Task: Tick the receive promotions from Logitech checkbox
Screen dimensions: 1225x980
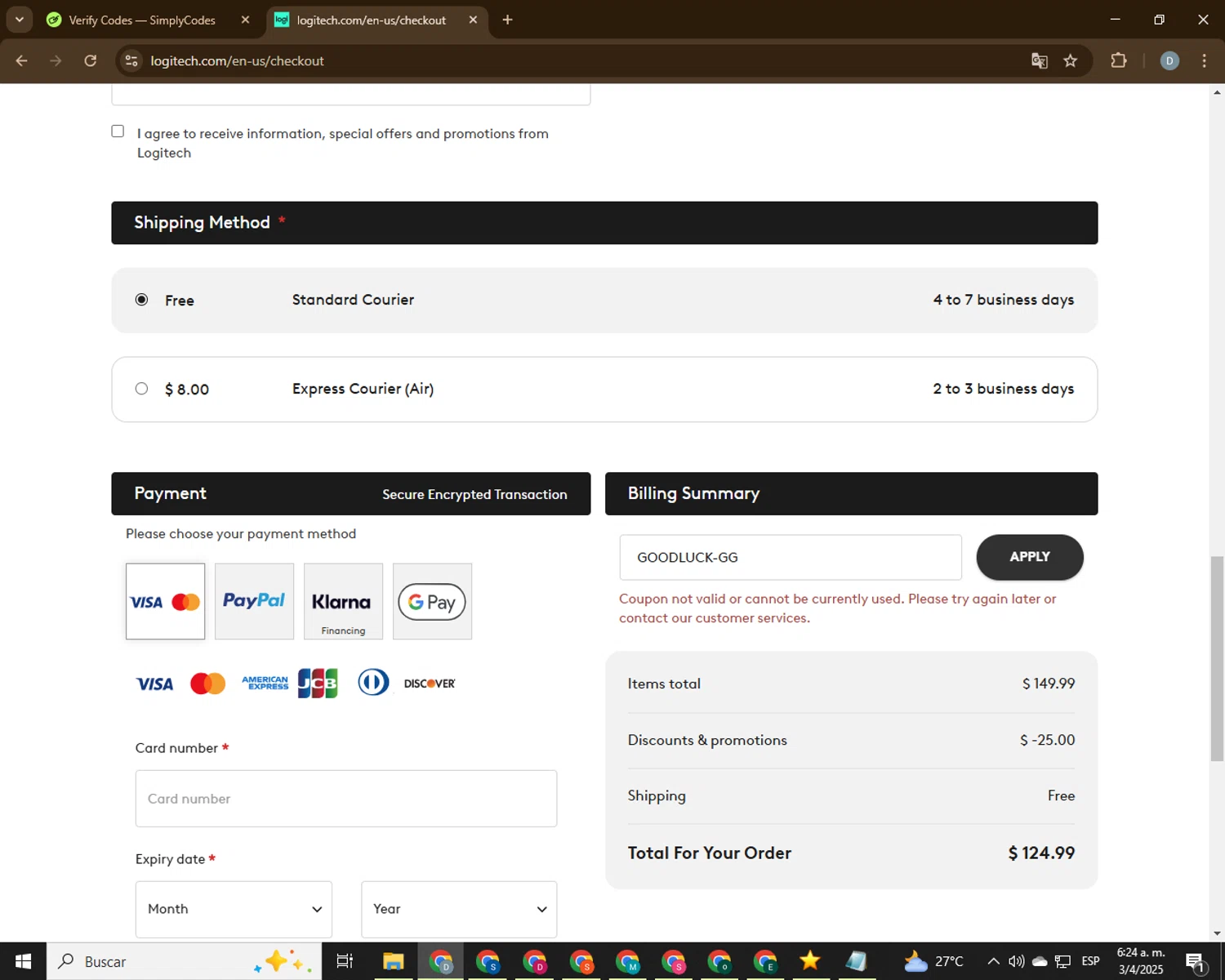Action: pos(118,131)
